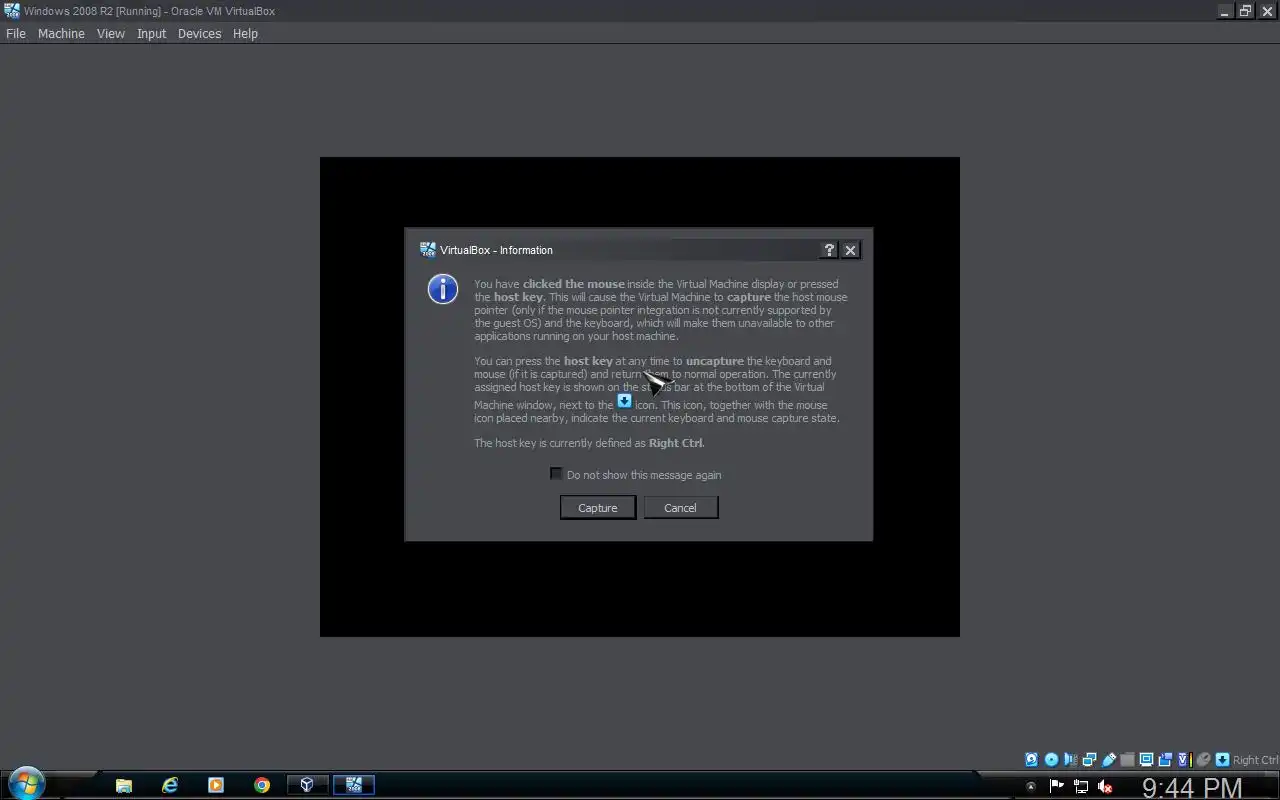The height and width of the screenshot is (800, 1280).
Task: Click the VirtualBox window title bar icon
Action: point(12,11)
